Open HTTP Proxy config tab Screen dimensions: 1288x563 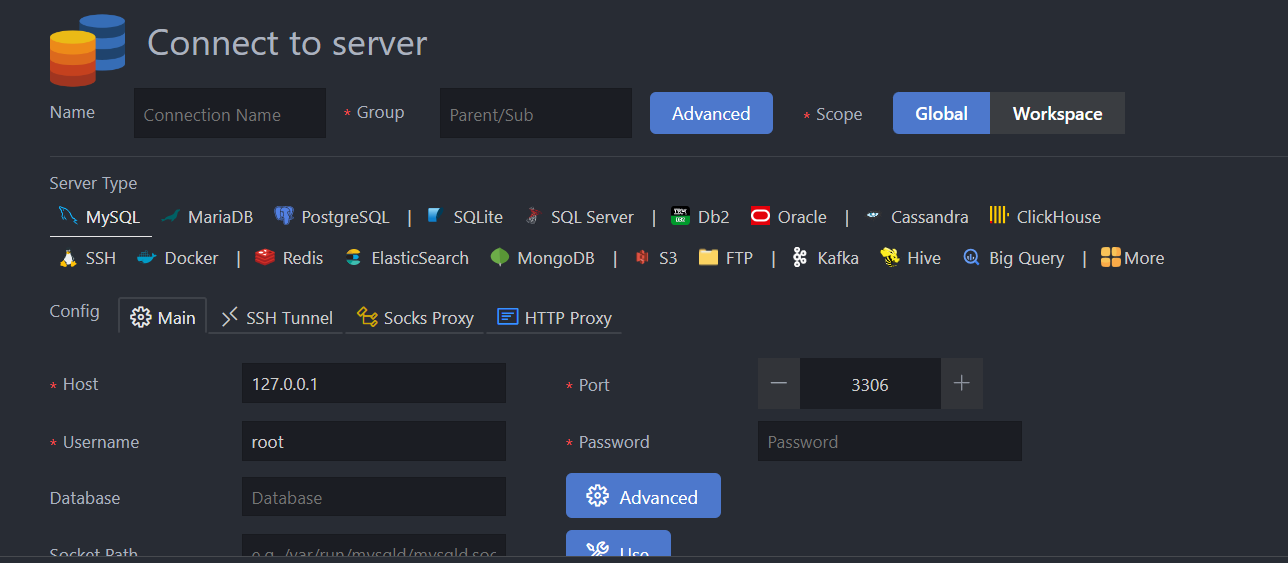pyautogui.click(x=554, y=318)
